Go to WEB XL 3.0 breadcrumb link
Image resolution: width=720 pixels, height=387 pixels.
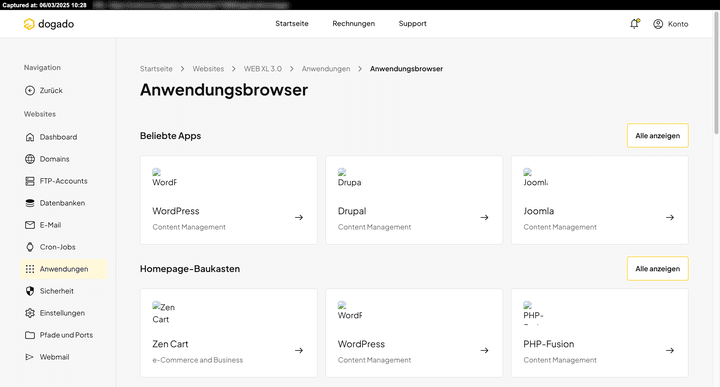[x=263, y=69]
